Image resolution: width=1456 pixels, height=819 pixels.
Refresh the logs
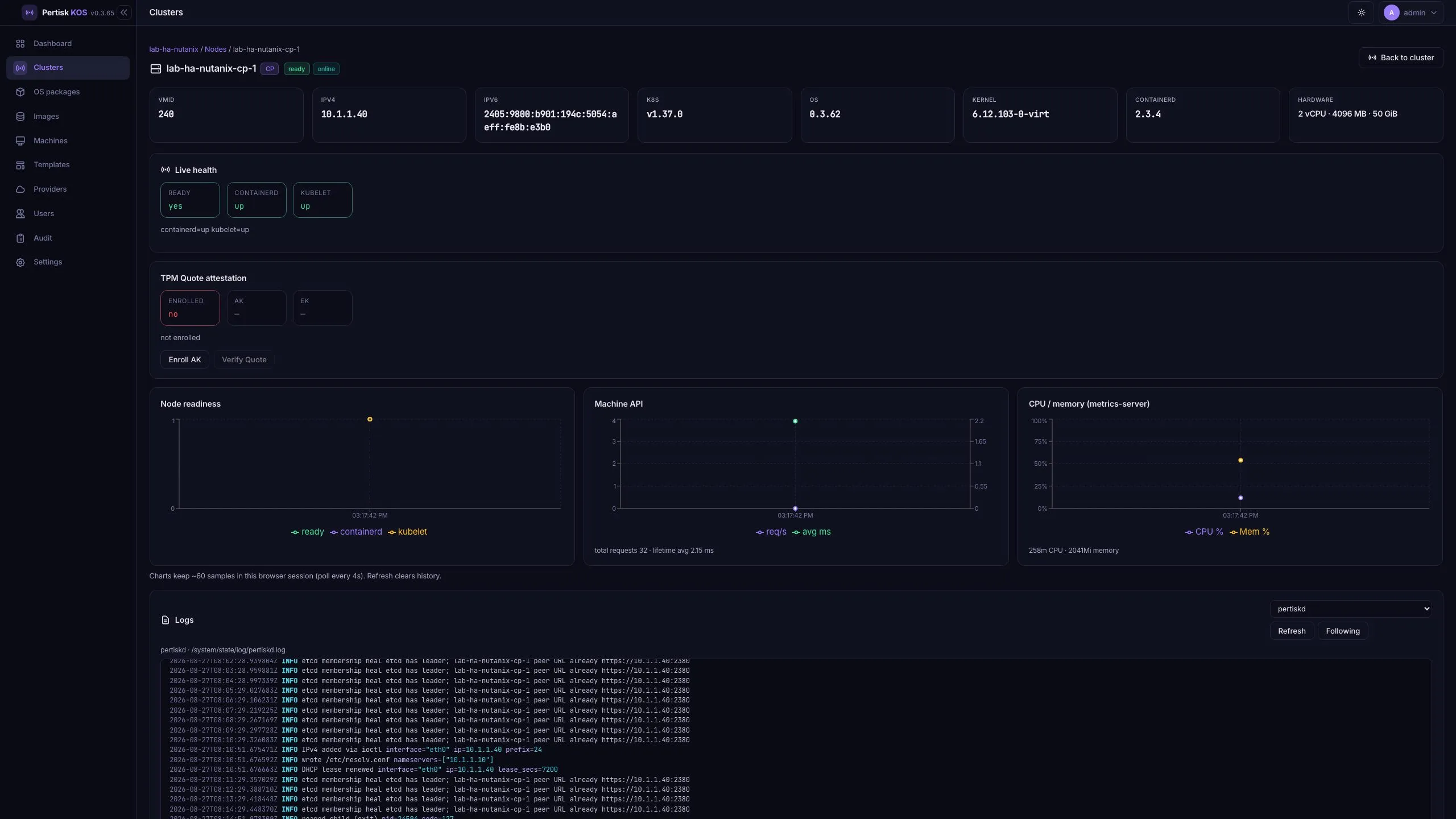(x=1292, y=631)
